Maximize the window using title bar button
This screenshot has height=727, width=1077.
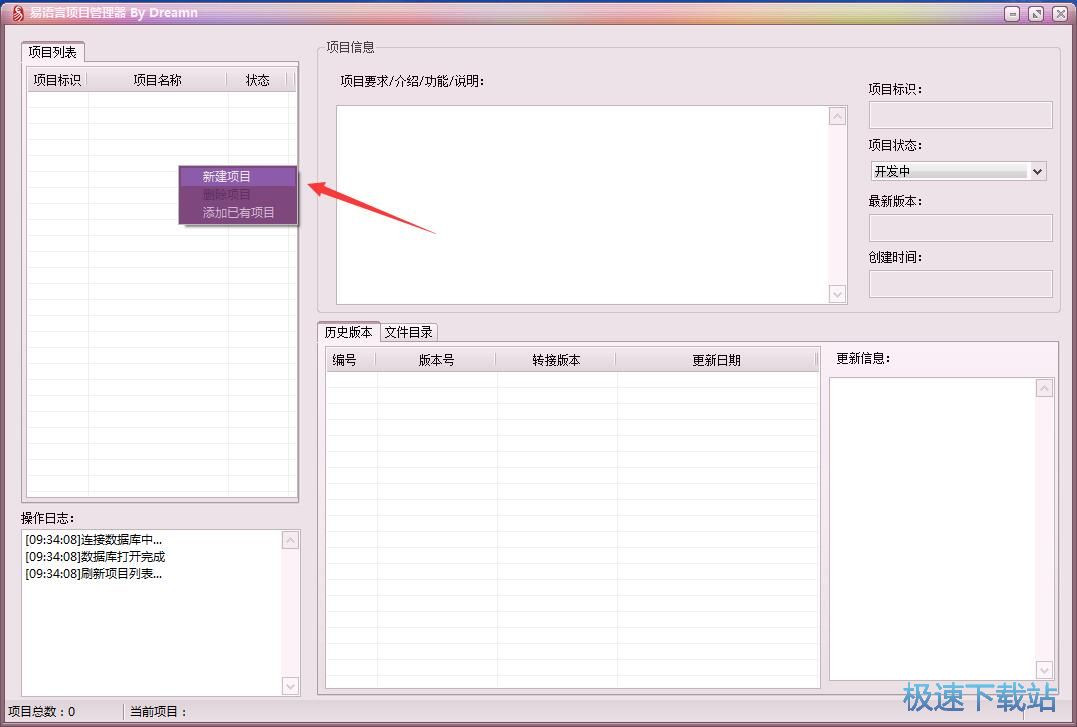[x=1036, y=14]
